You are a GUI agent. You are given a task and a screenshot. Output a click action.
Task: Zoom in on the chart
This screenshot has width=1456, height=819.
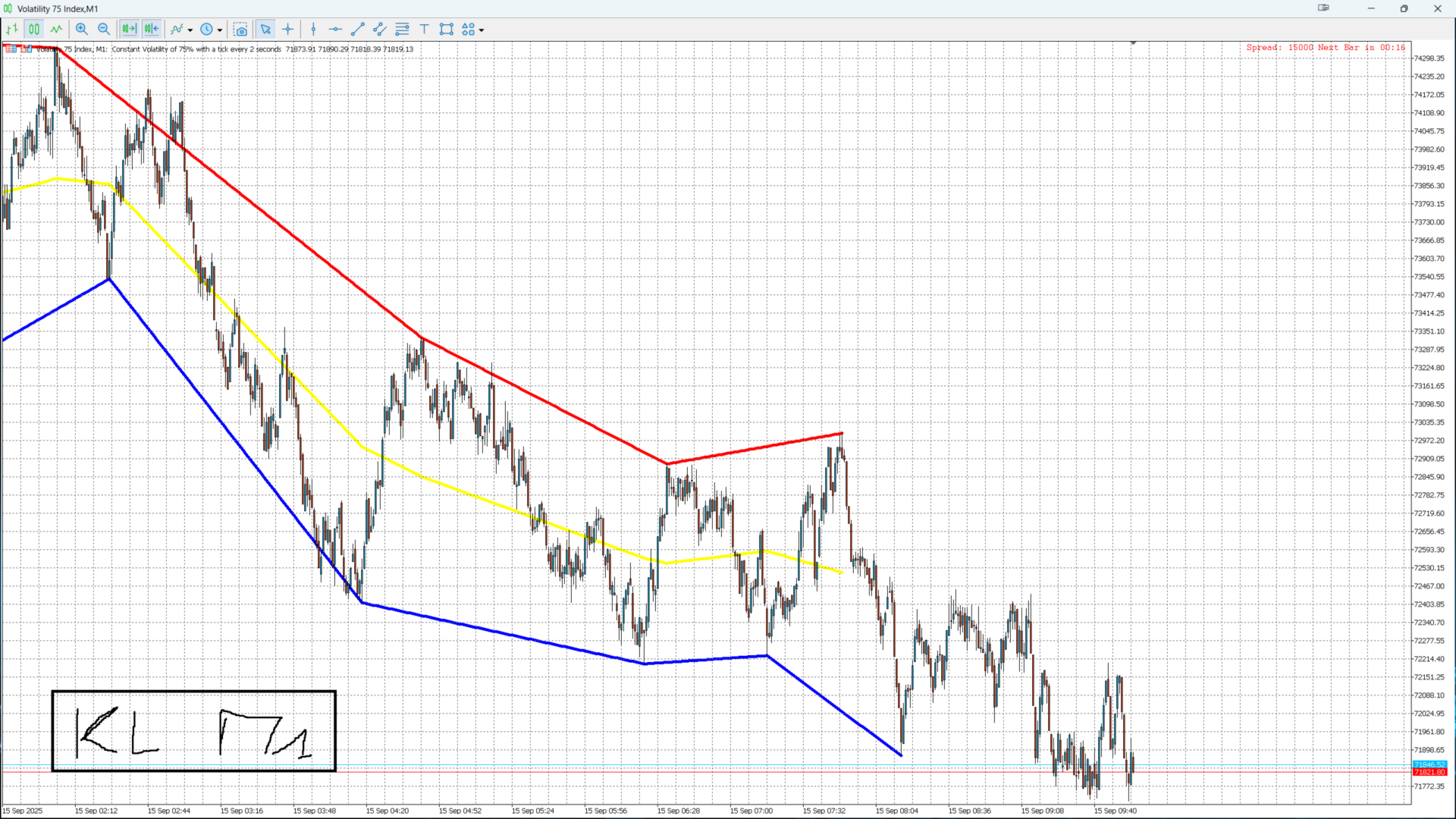coord(82,30)
